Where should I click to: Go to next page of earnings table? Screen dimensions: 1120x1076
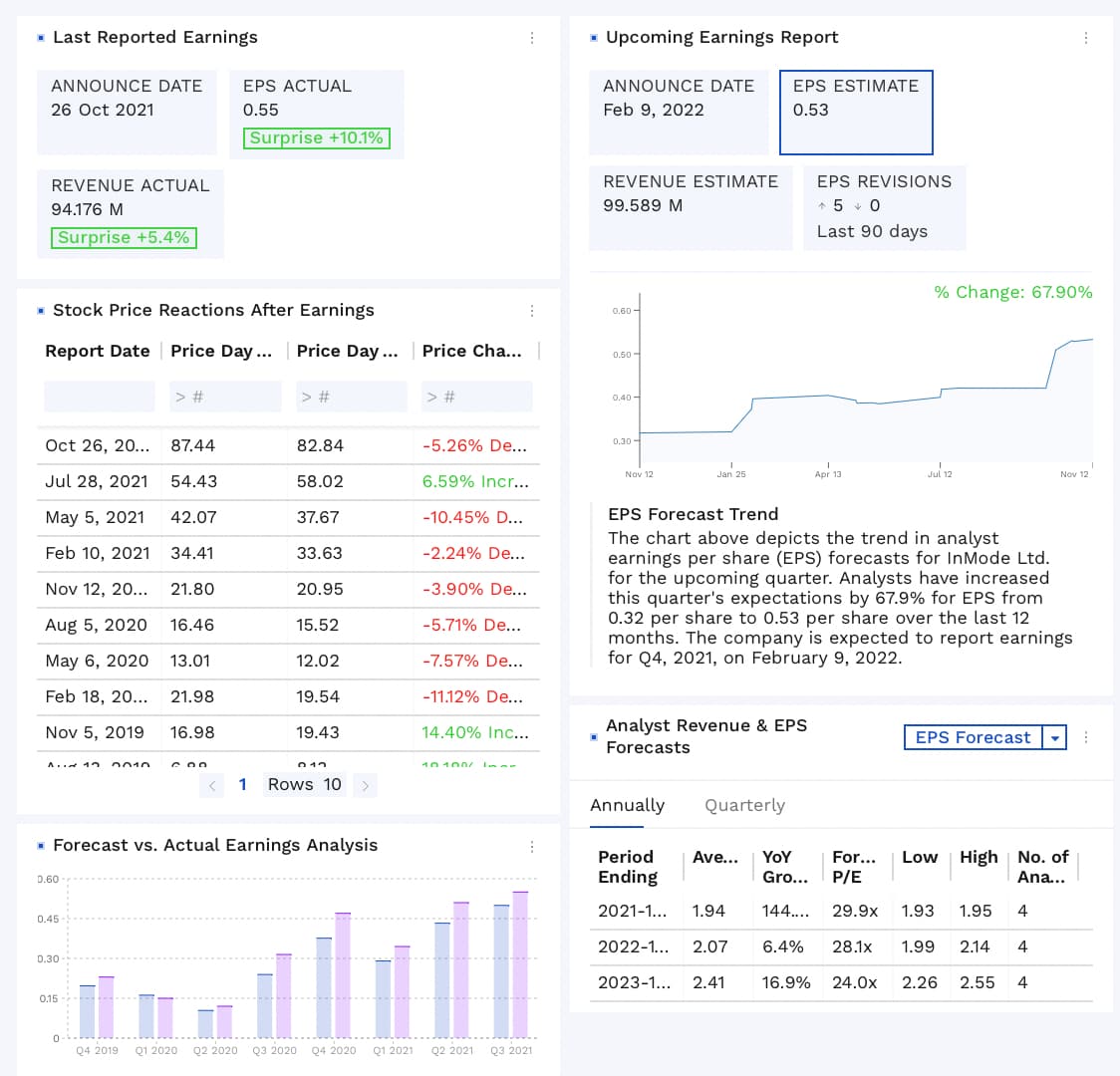click(366, 785)
